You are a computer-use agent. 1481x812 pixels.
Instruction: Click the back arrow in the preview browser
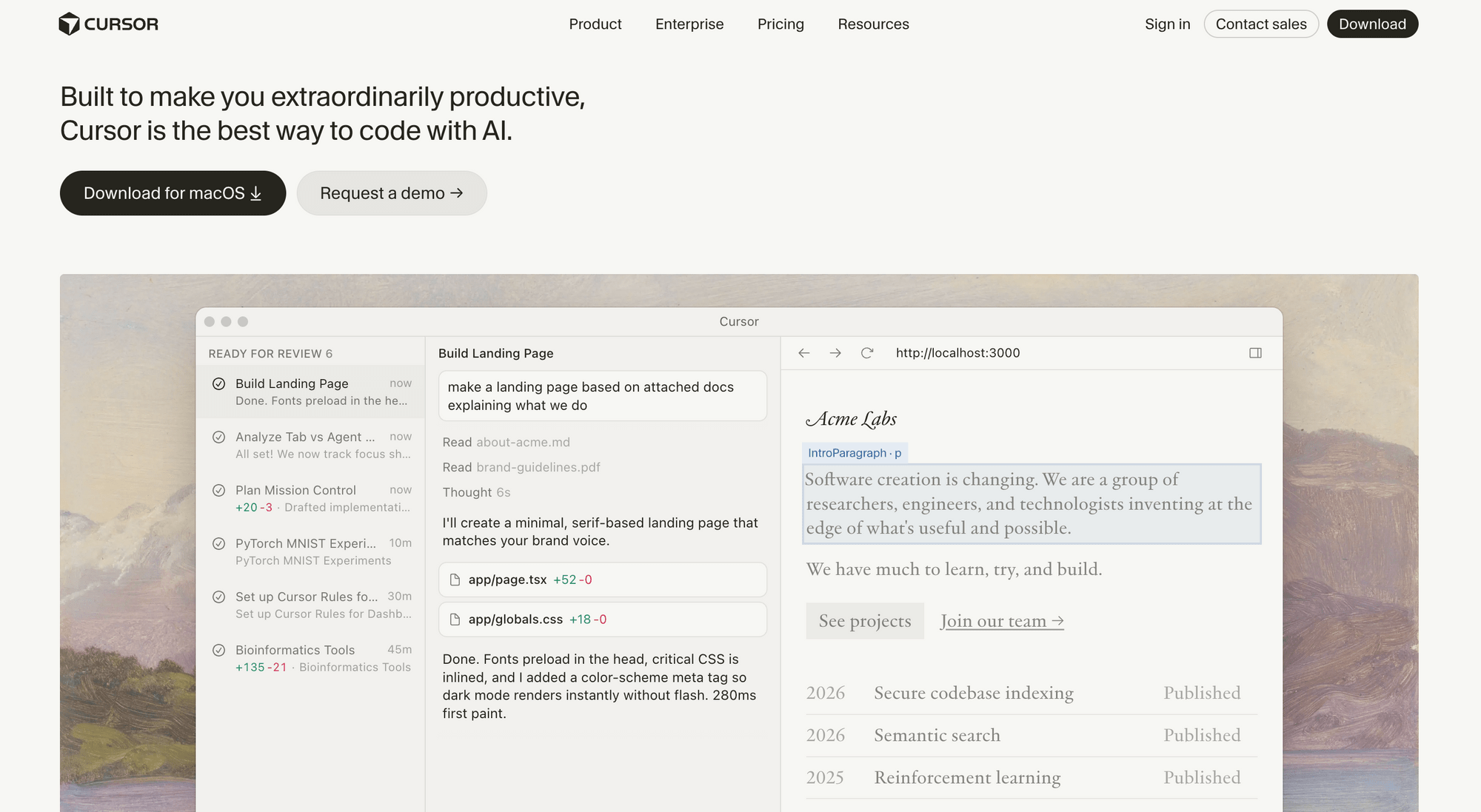[x=804, y=353]
